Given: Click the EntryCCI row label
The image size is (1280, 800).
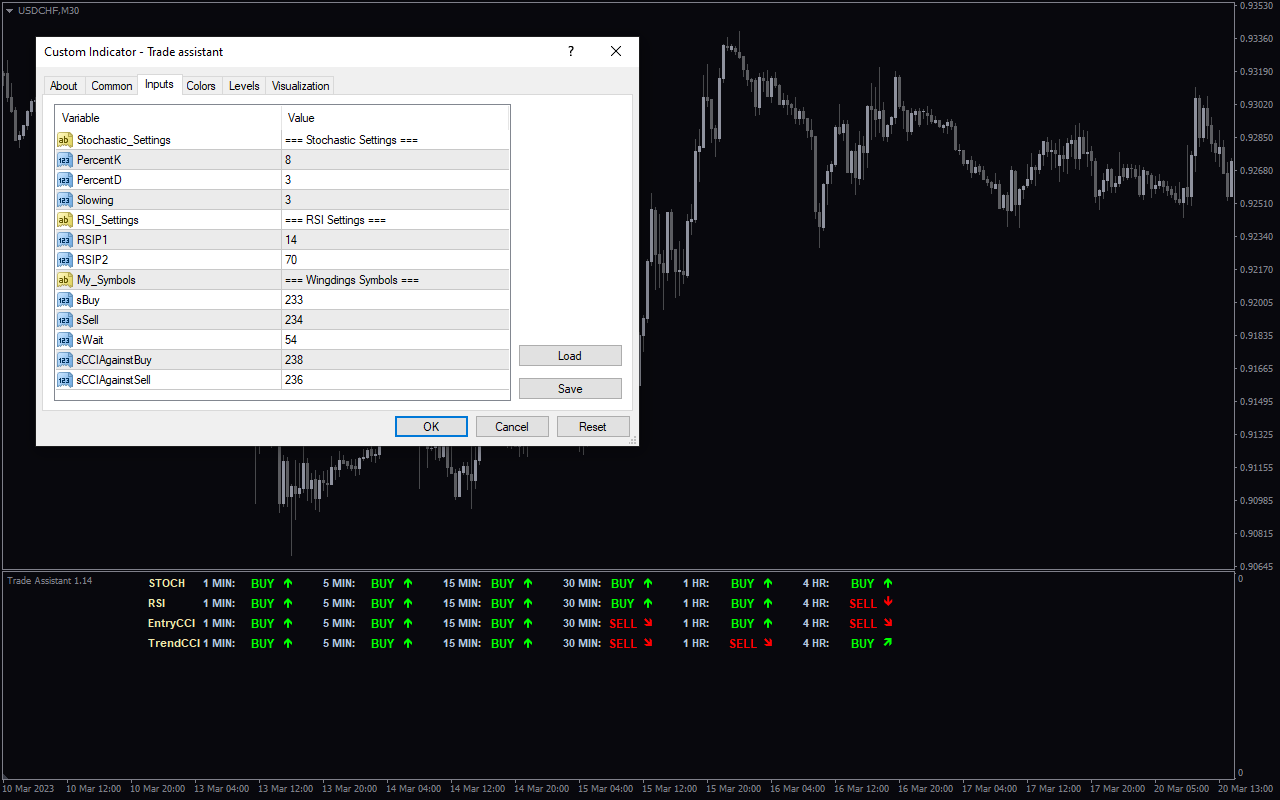Looking at the screenshot, I should [172, 623].
